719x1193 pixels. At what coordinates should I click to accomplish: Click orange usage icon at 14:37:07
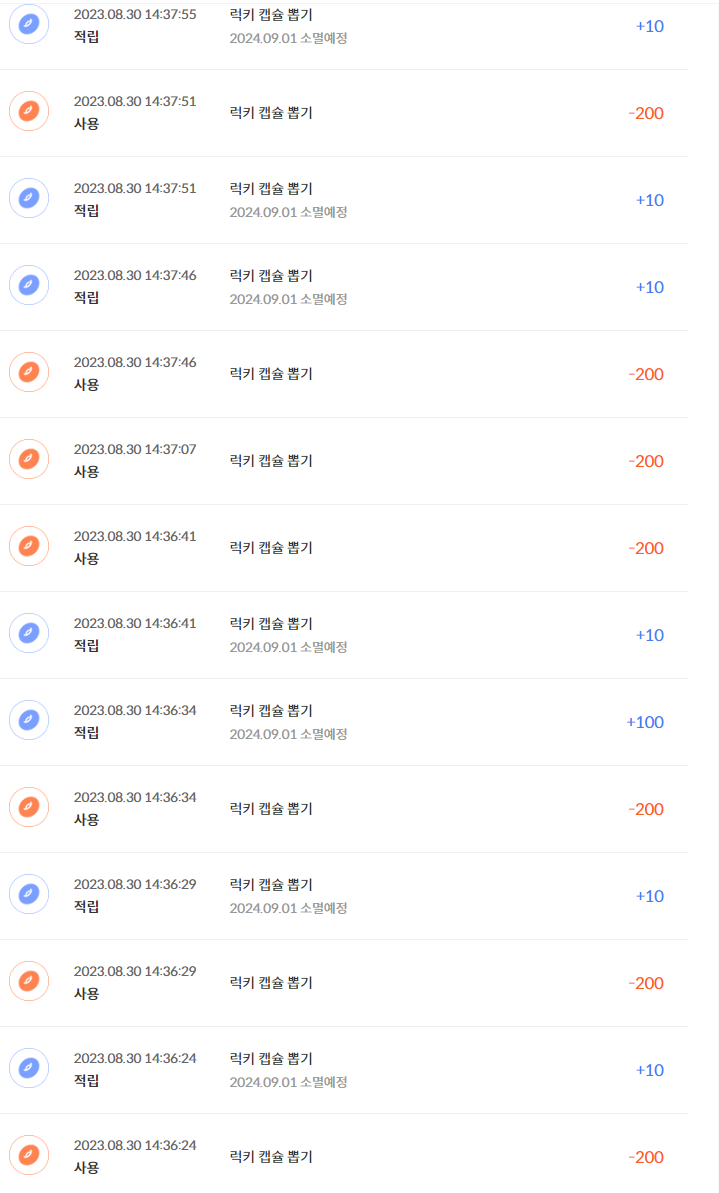click(29, 460)
